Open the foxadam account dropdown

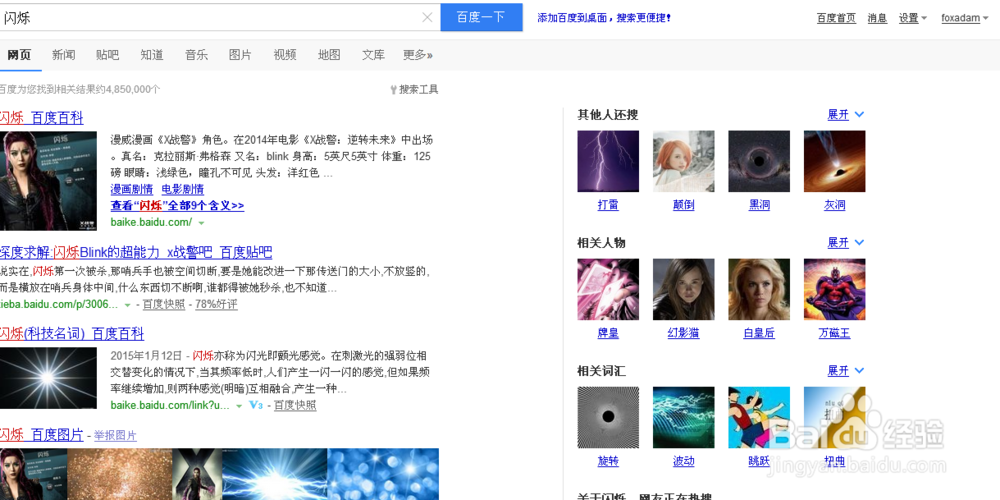tap(965, 18)
